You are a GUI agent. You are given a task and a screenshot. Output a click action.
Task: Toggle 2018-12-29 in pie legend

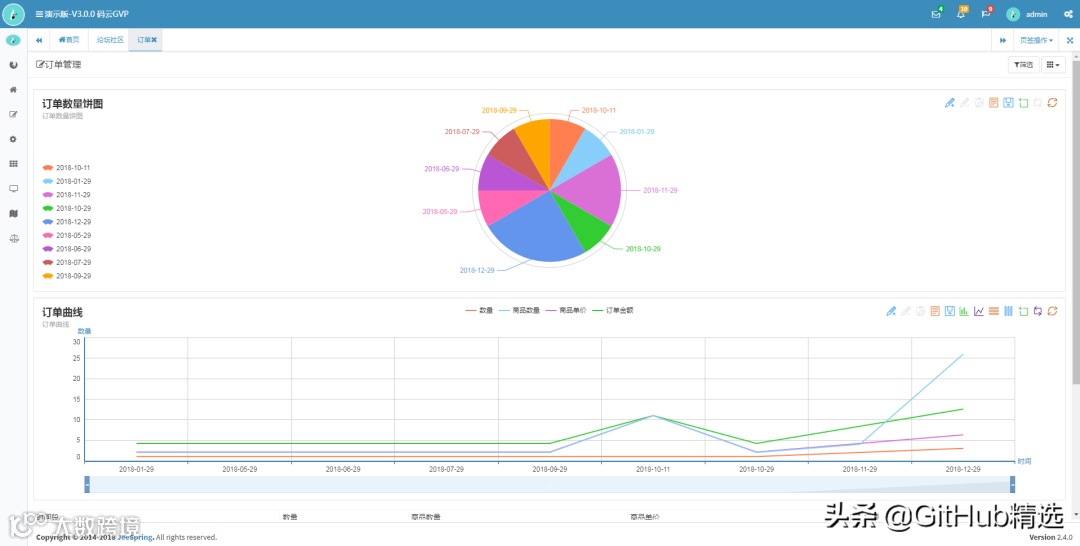[66, 222]
